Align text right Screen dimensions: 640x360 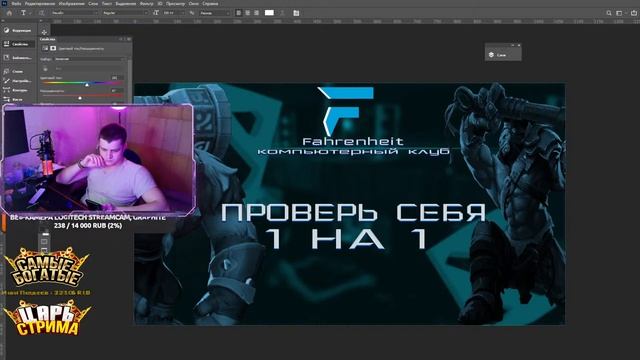(257, 13)
